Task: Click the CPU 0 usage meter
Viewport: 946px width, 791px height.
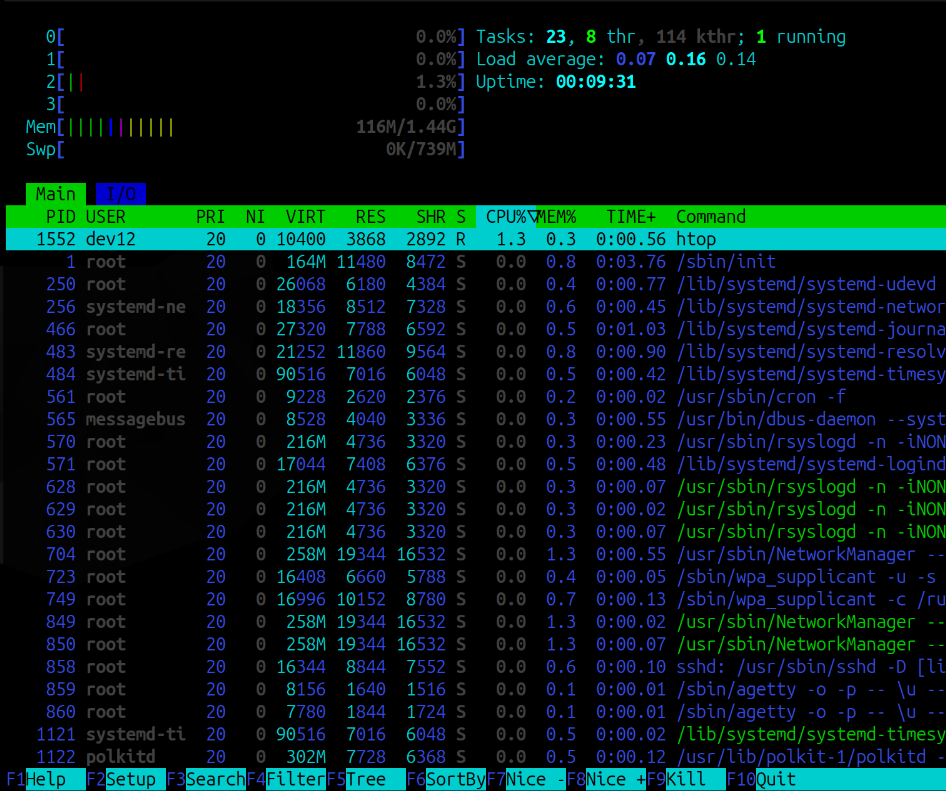Action: coord(255,37)
